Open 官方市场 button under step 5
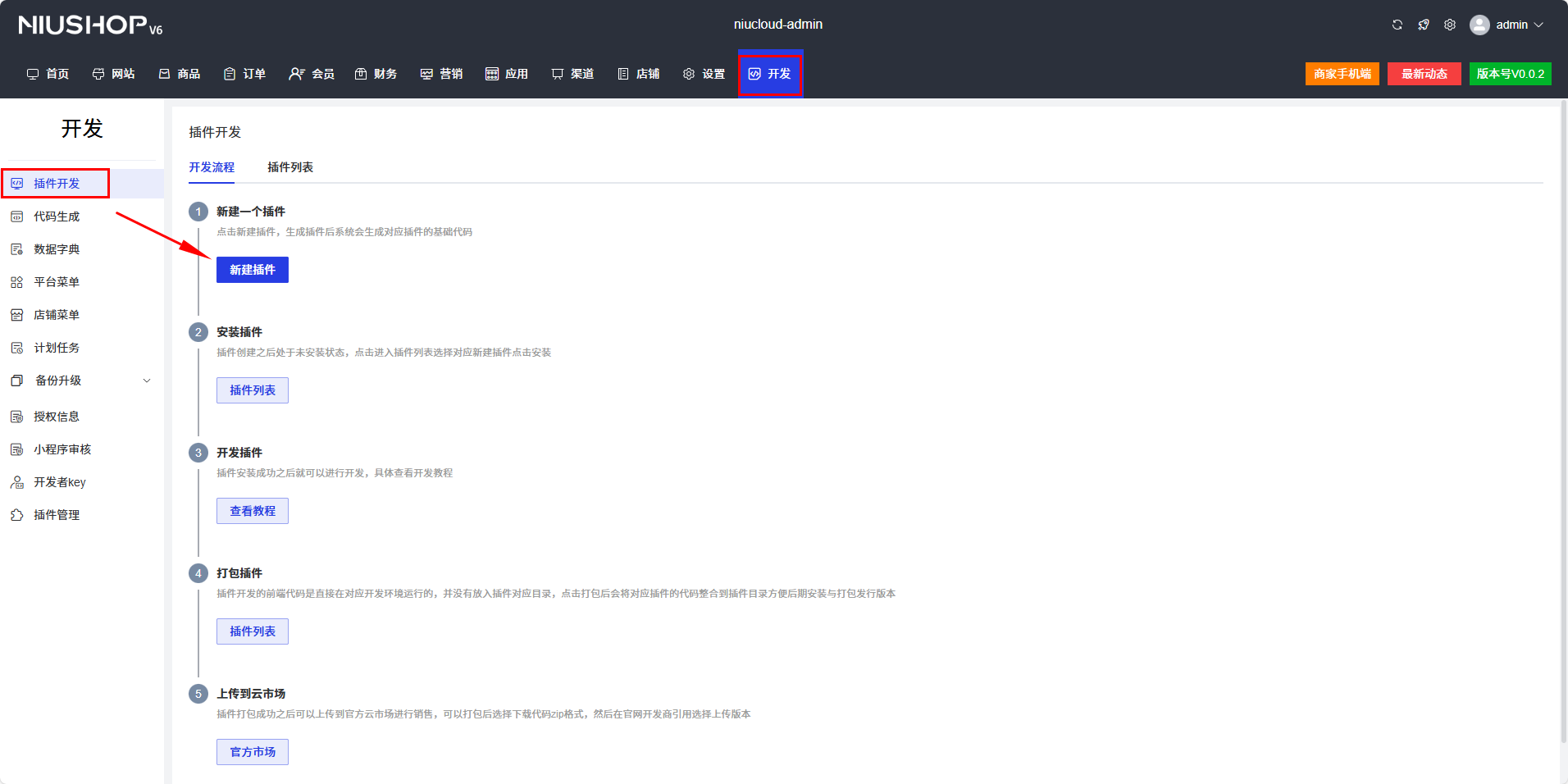 coord(253,752)
